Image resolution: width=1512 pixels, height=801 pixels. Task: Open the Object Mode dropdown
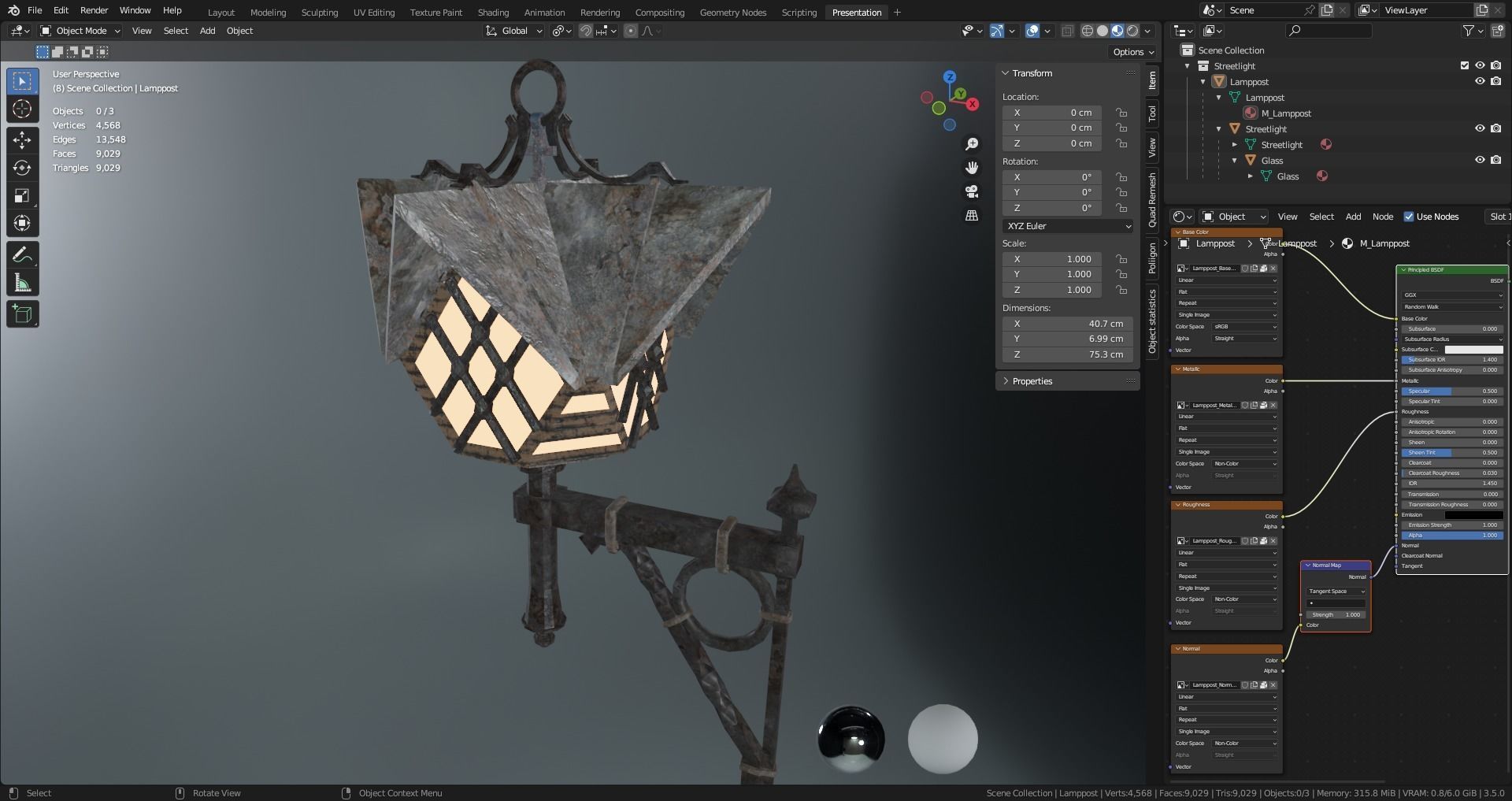point(80,31)
